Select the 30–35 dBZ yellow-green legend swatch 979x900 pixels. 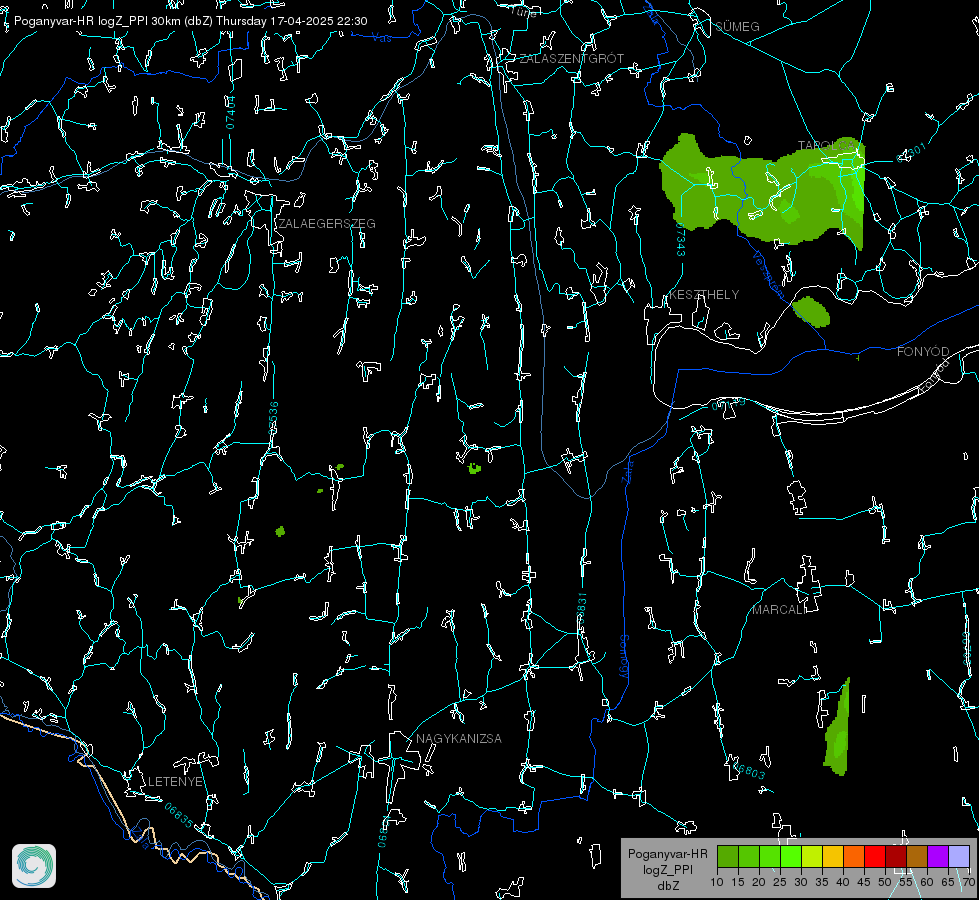tap(812, 856)
